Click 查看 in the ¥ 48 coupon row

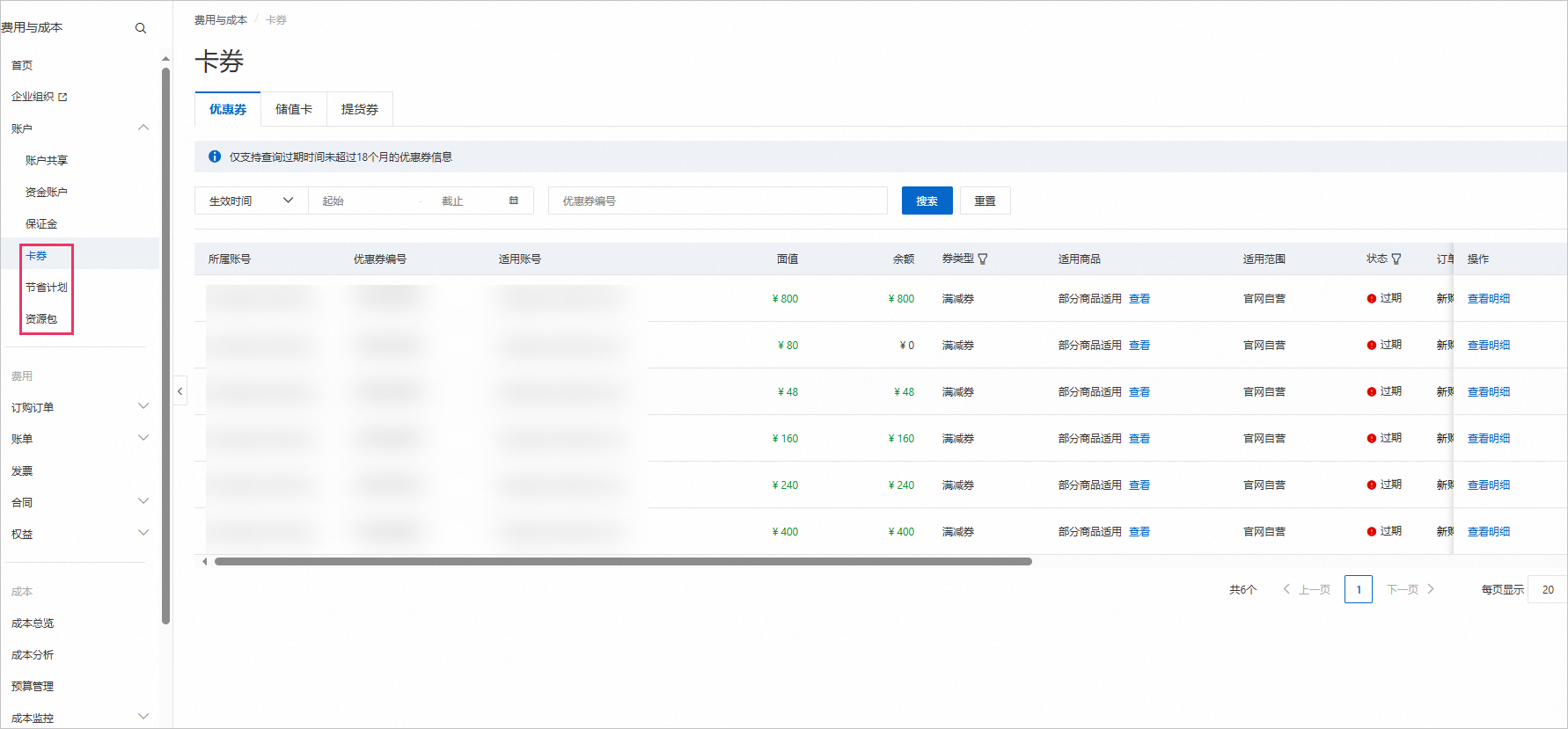(x=1139, y=391)
